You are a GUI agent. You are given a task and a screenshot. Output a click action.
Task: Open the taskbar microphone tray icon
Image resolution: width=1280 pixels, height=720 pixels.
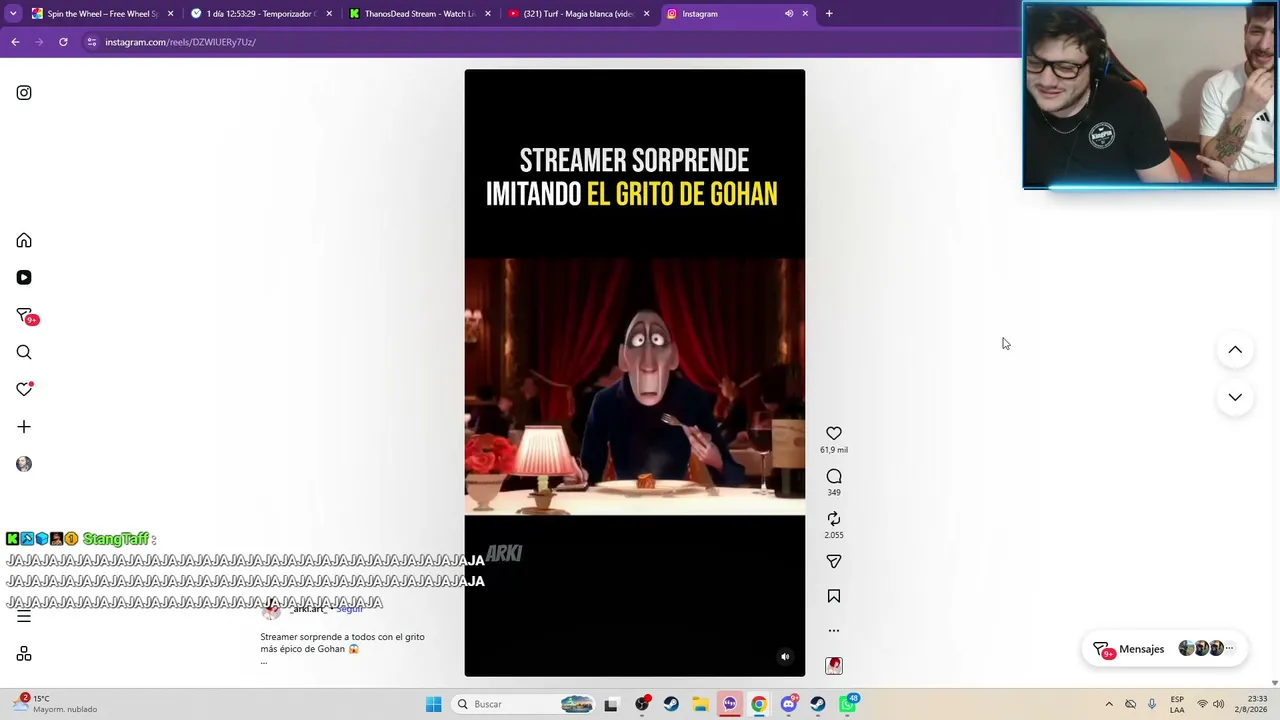pos(1152,705)
